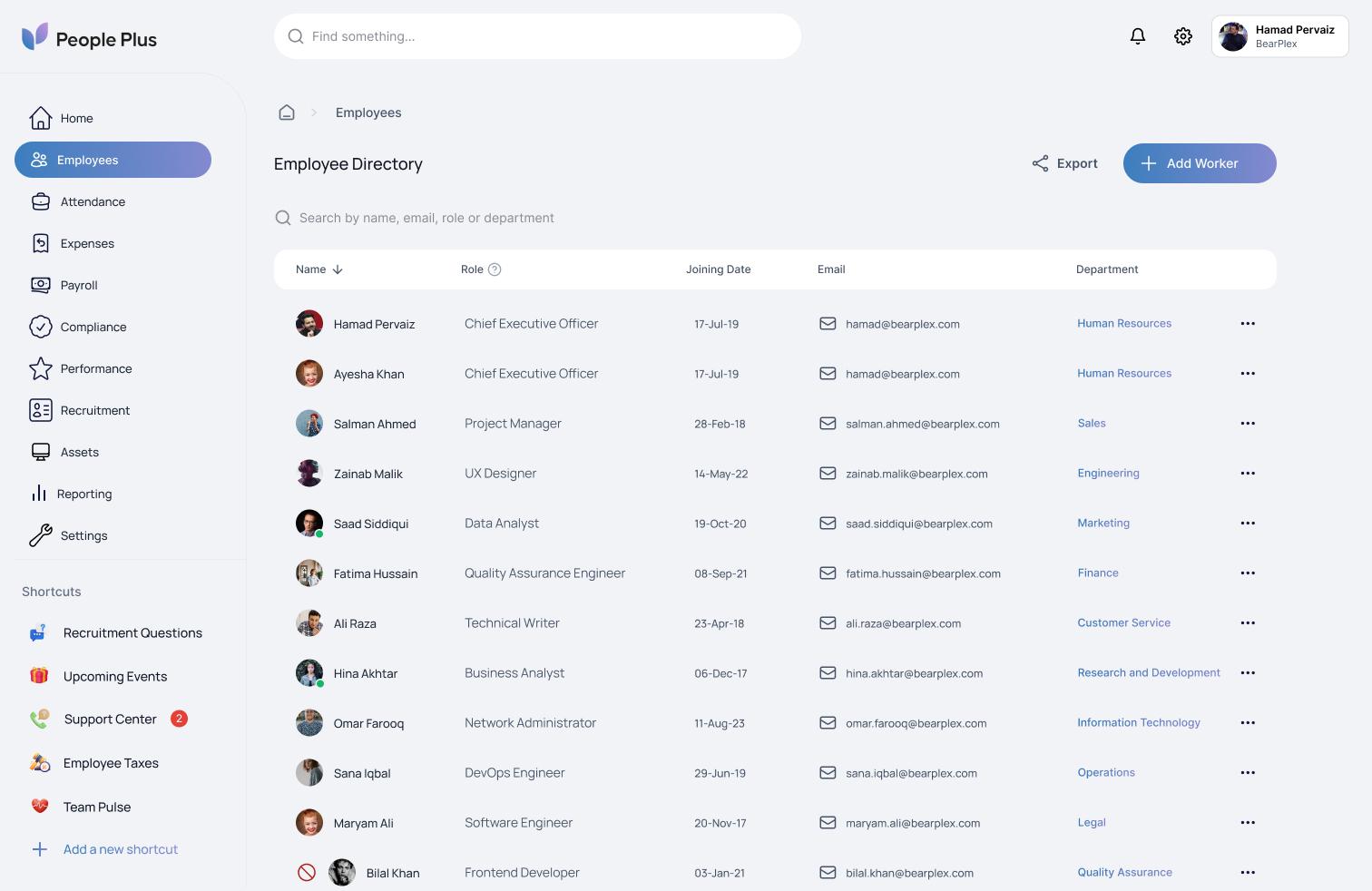Screen dimensions: 1372x891
Task: Switch to the Employees section
Action: 87,160
